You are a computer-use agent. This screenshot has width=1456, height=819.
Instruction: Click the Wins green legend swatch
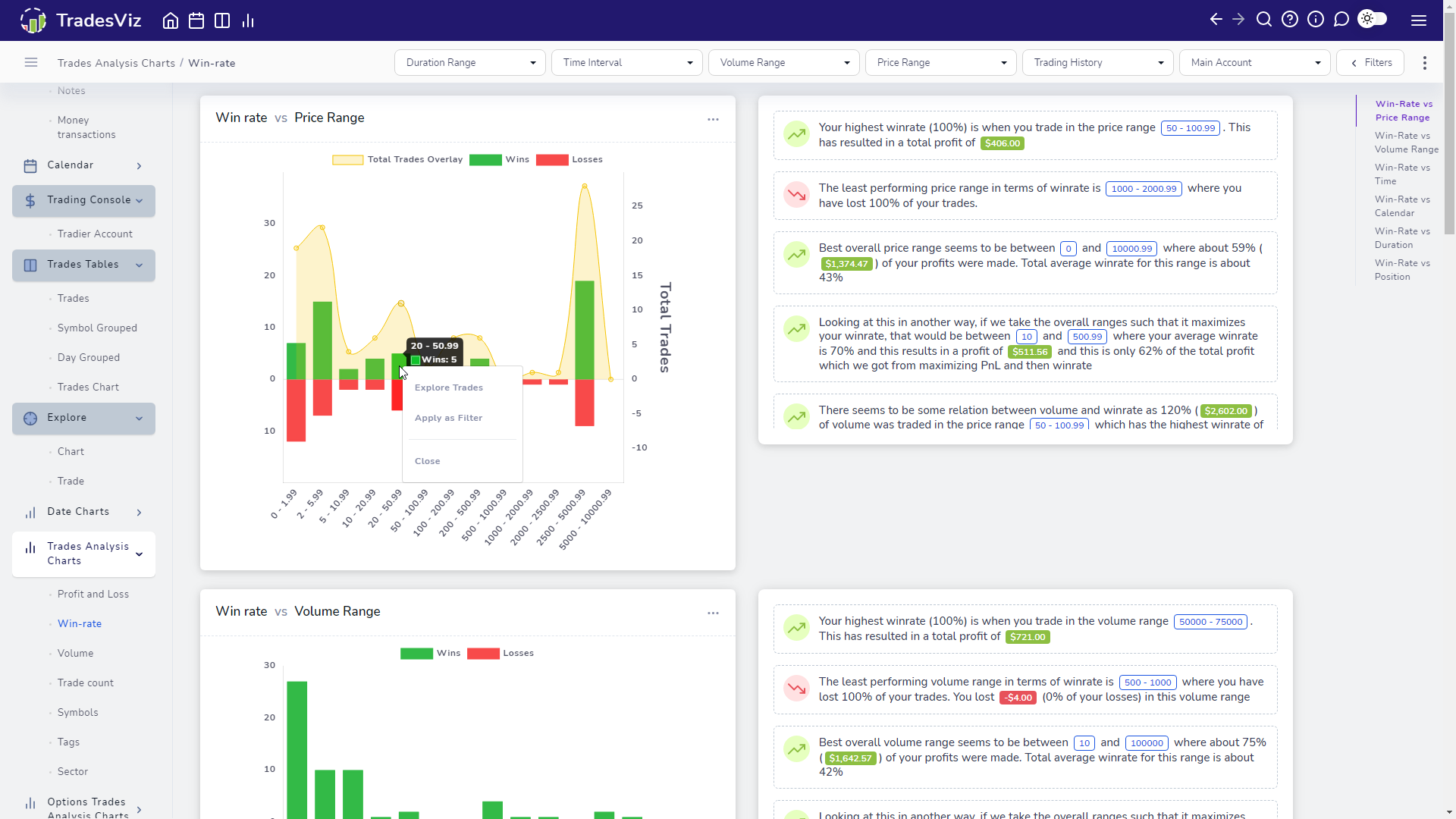485,159
